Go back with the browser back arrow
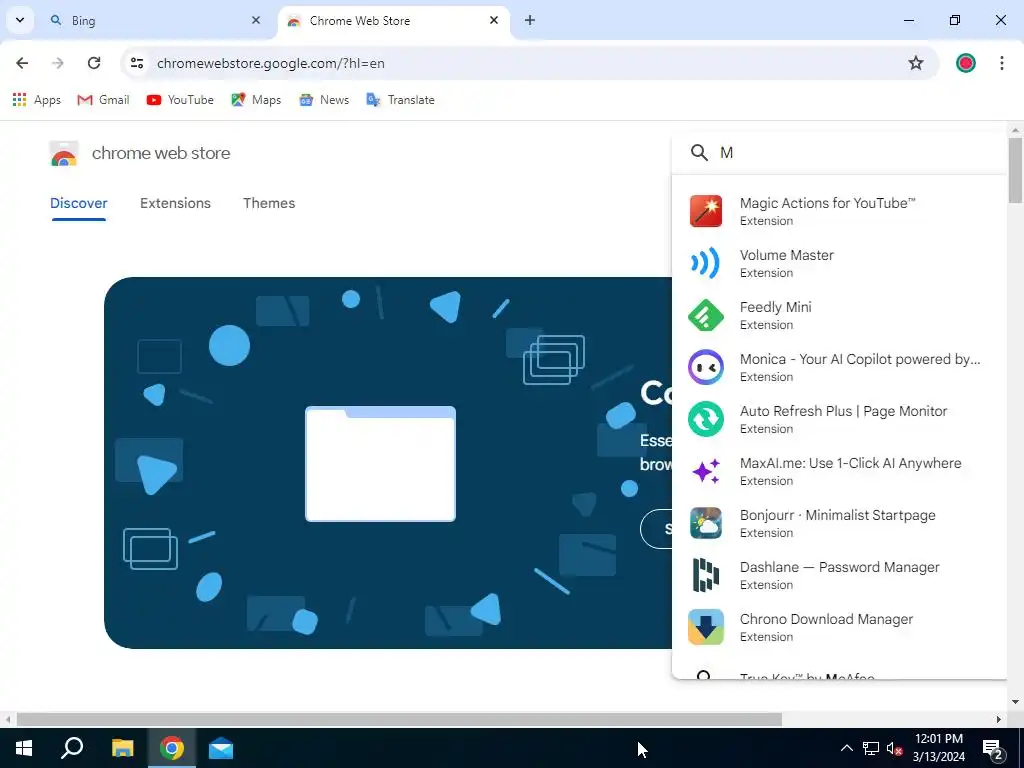 coord(22,63)
